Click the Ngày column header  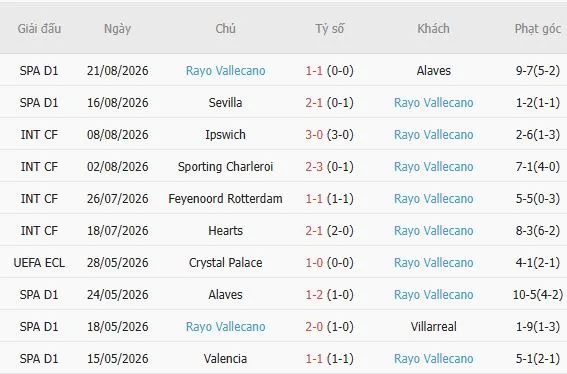pyautogui.click(x=117, y=29)
